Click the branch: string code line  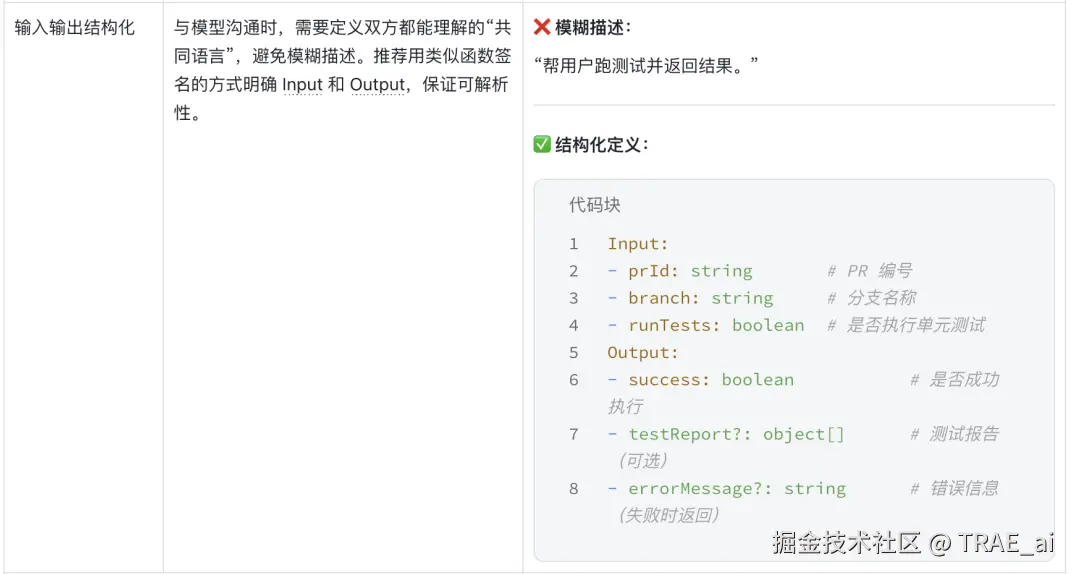pos(700,298)
